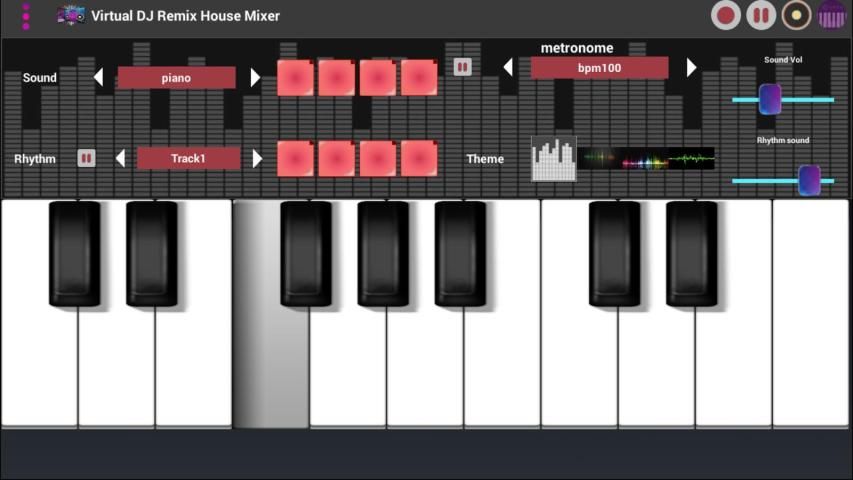
Task: Increase metronome bpm with right arrow
Action: point(691,67)
